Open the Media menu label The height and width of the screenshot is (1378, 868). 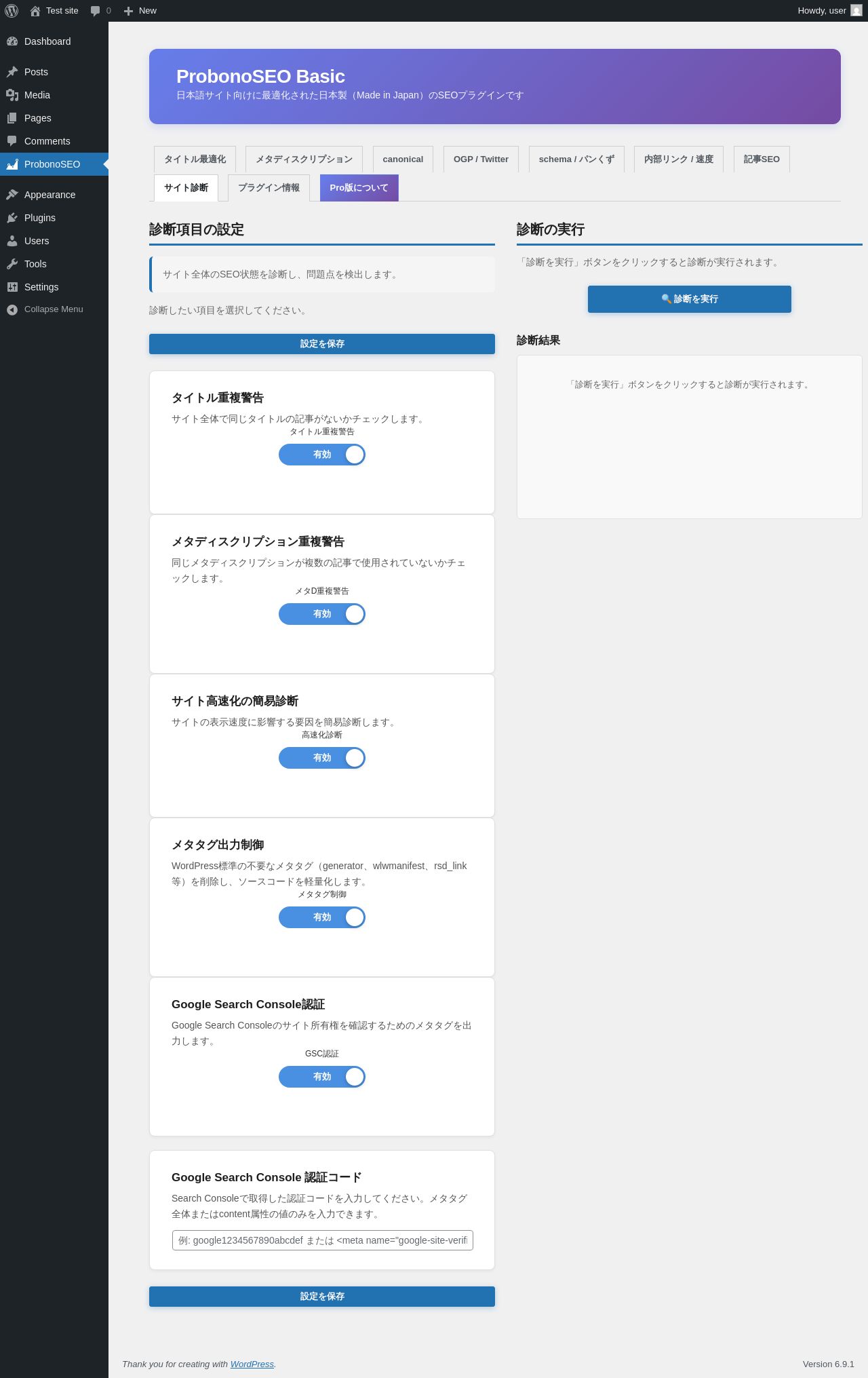(37, 95)
